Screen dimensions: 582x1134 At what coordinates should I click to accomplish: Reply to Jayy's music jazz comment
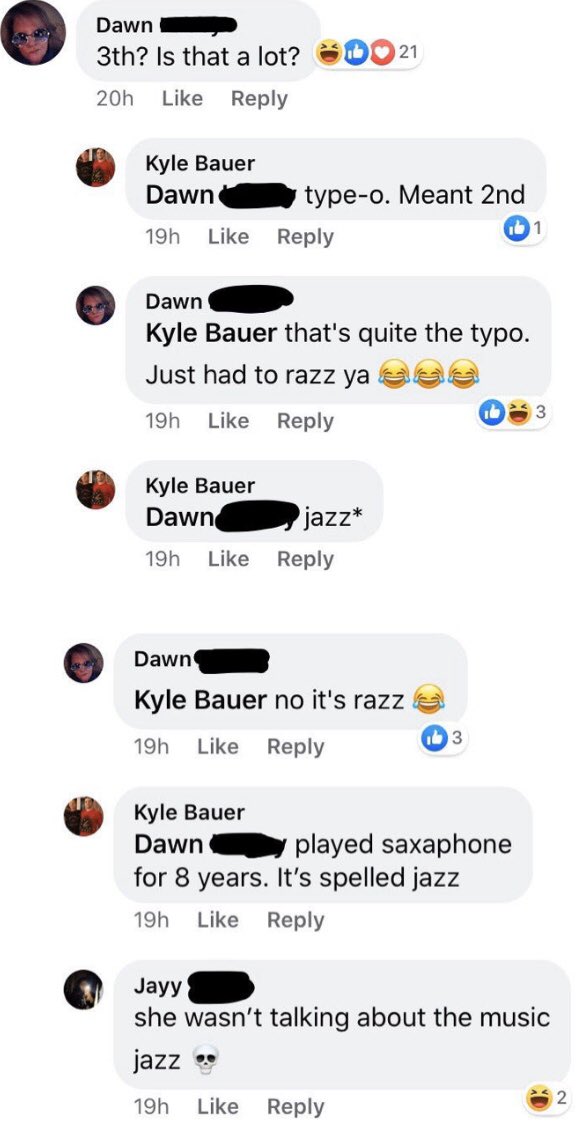click(x=295, y=1107)
